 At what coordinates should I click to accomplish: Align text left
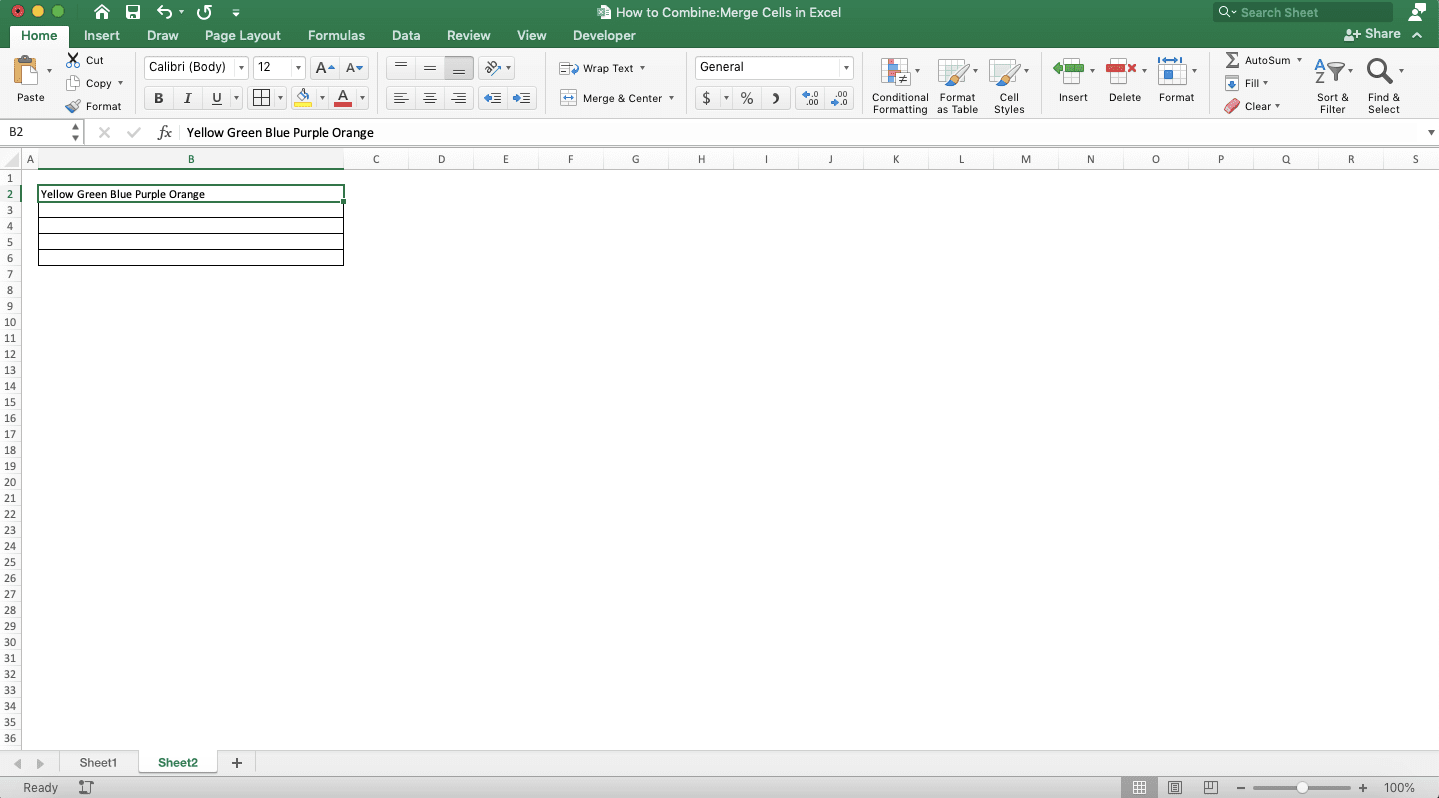(401, 98)
